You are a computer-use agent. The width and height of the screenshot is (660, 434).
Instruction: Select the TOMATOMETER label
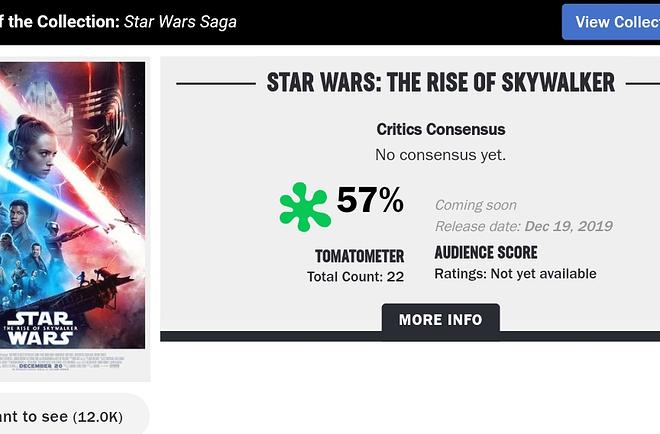click(x=359, y=256)
